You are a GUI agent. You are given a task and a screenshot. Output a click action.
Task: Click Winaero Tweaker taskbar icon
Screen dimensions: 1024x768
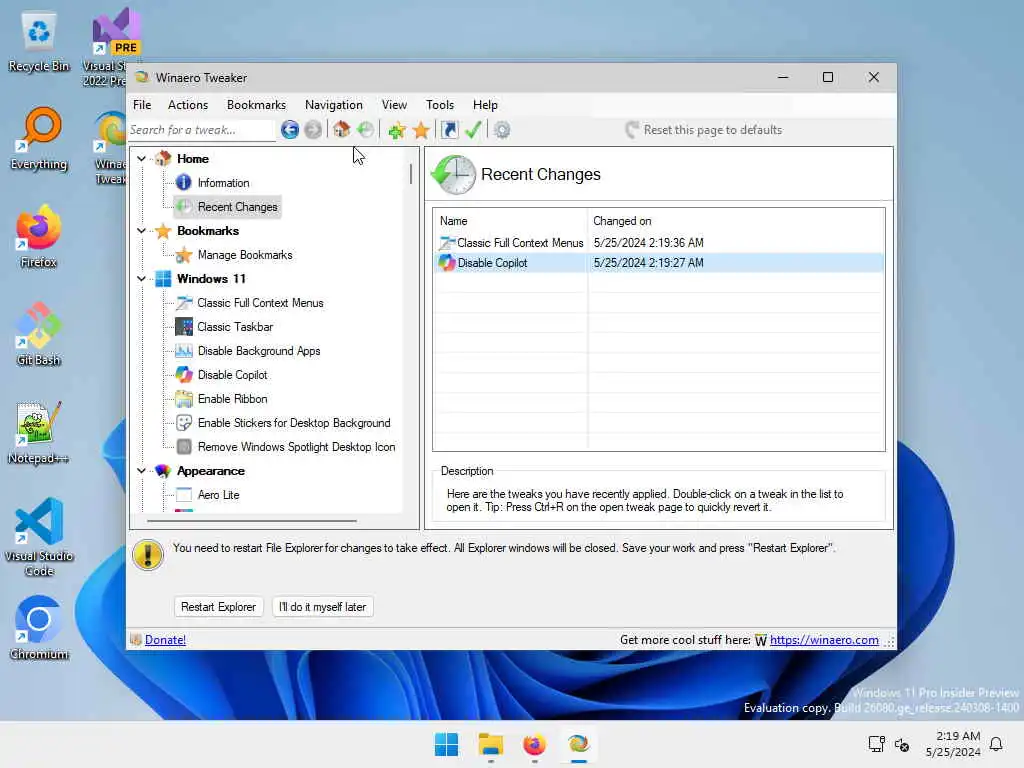point(578,744)
